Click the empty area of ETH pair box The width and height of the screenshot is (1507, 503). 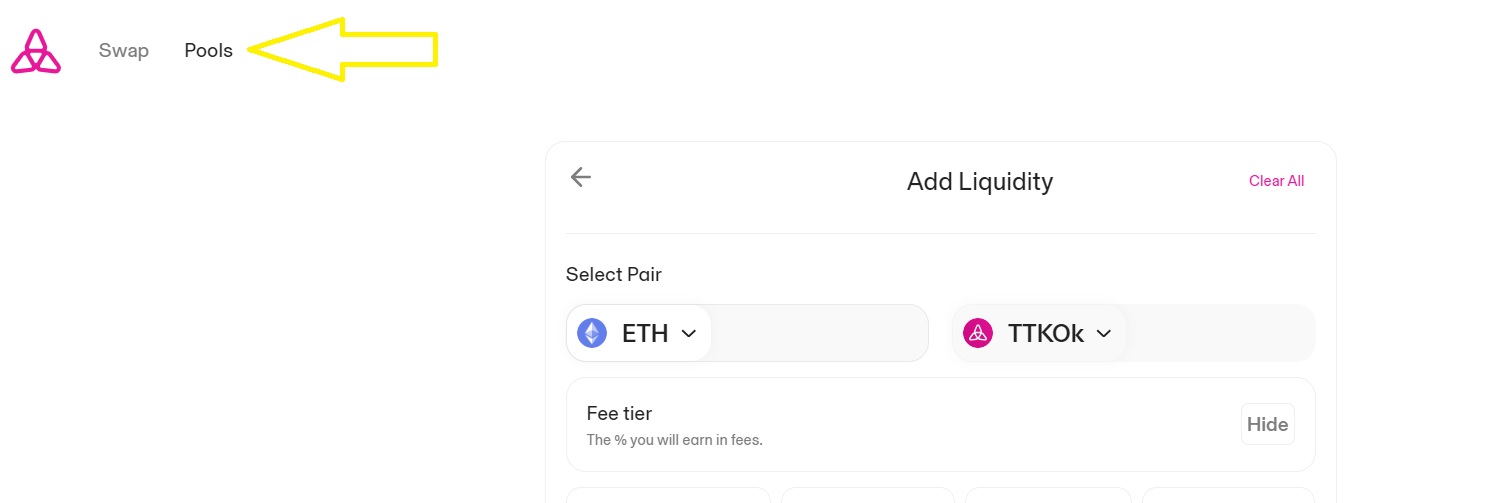pyautogui.click(x=819, y=333)
